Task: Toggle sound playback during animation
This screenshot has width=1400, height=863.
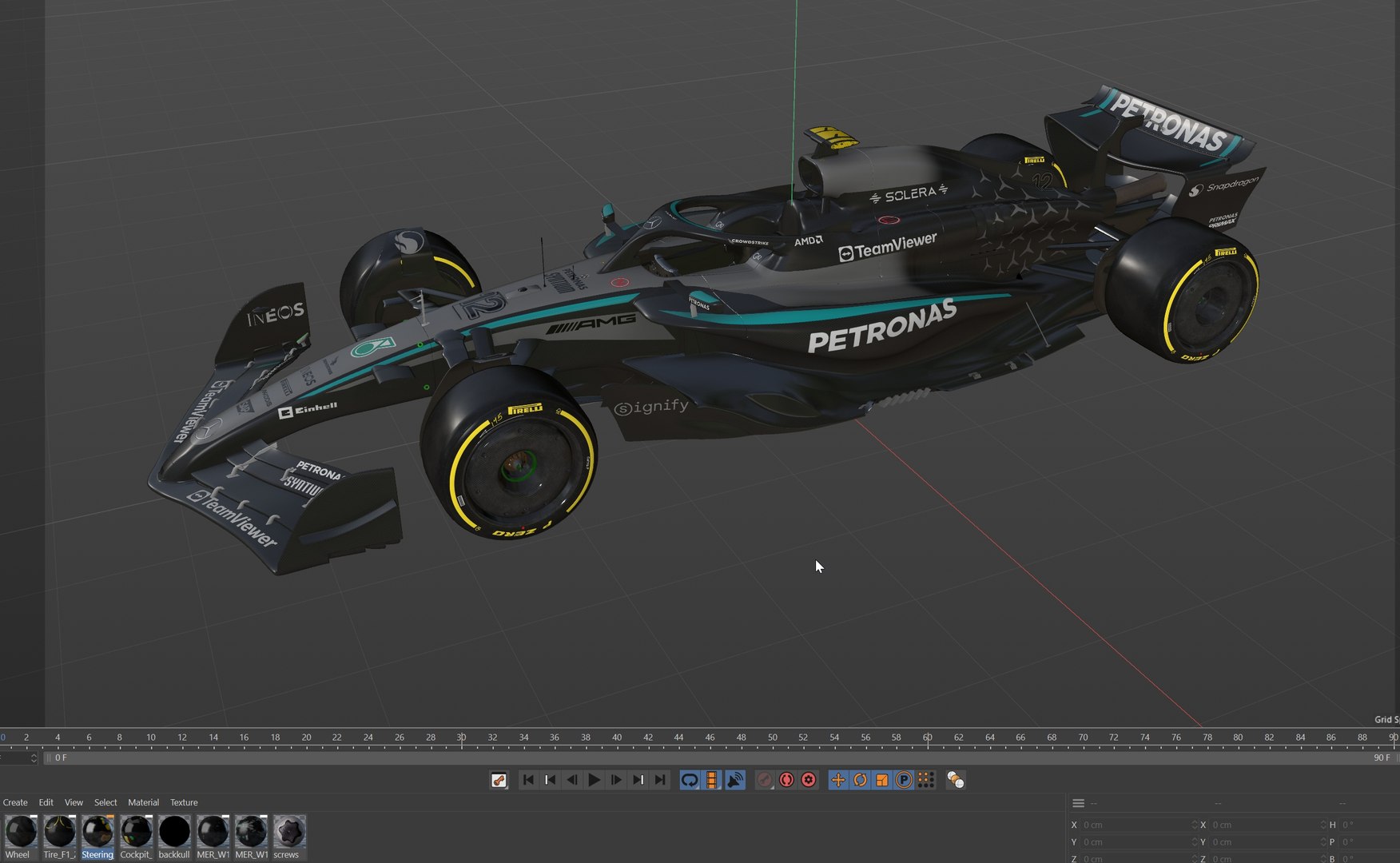Action: (735, 780)
